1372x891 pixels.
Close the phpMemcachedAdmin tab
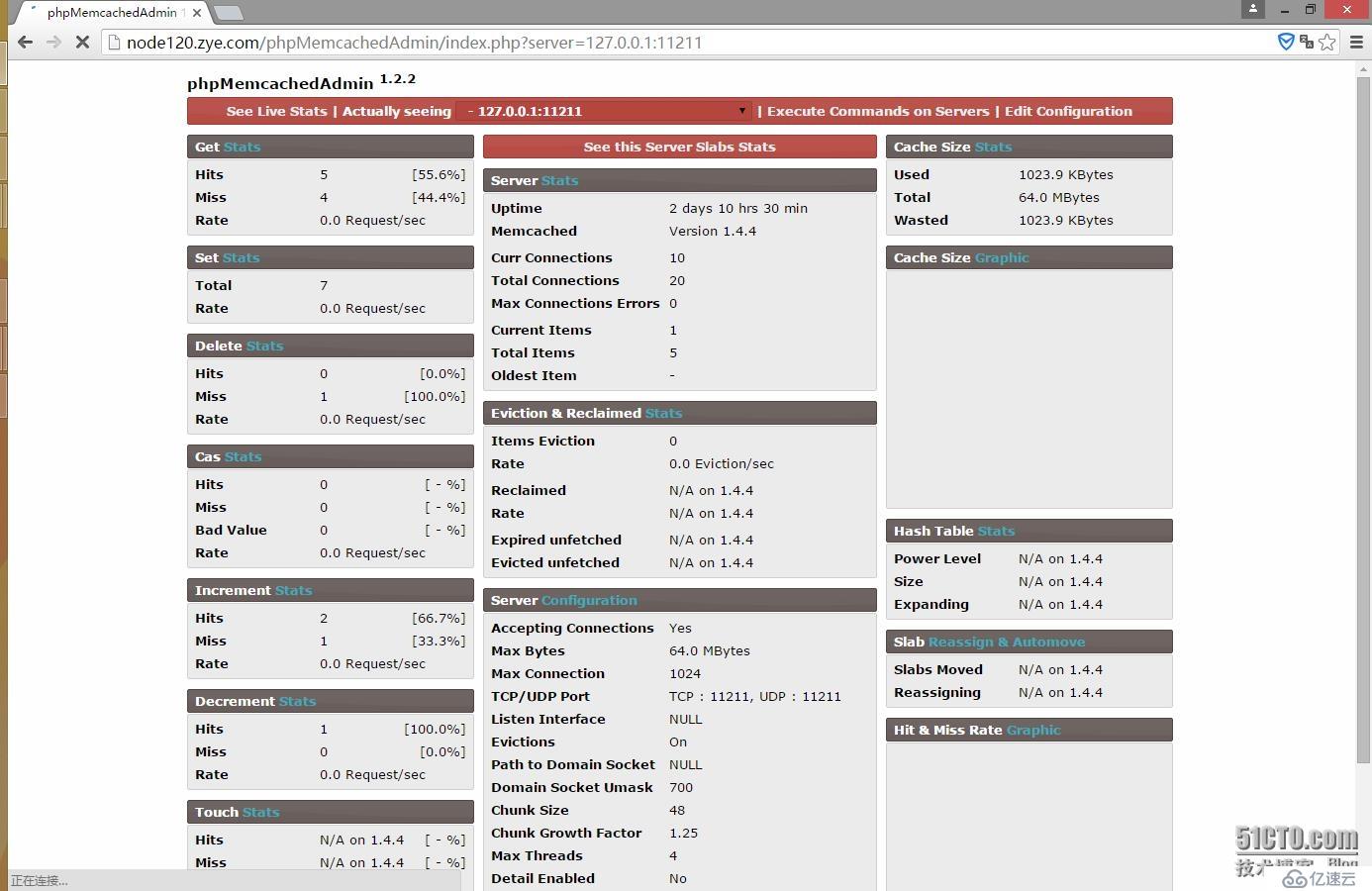(197, 13)
